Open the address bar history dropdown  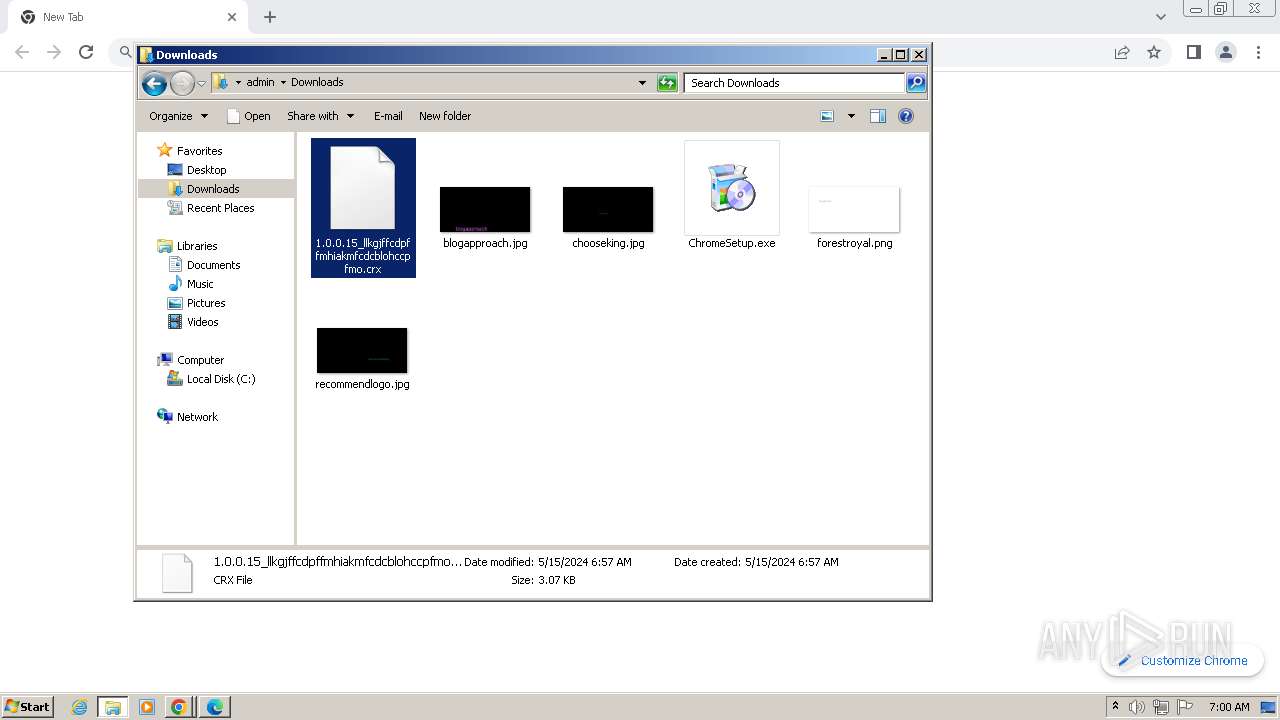click(642, 83)
